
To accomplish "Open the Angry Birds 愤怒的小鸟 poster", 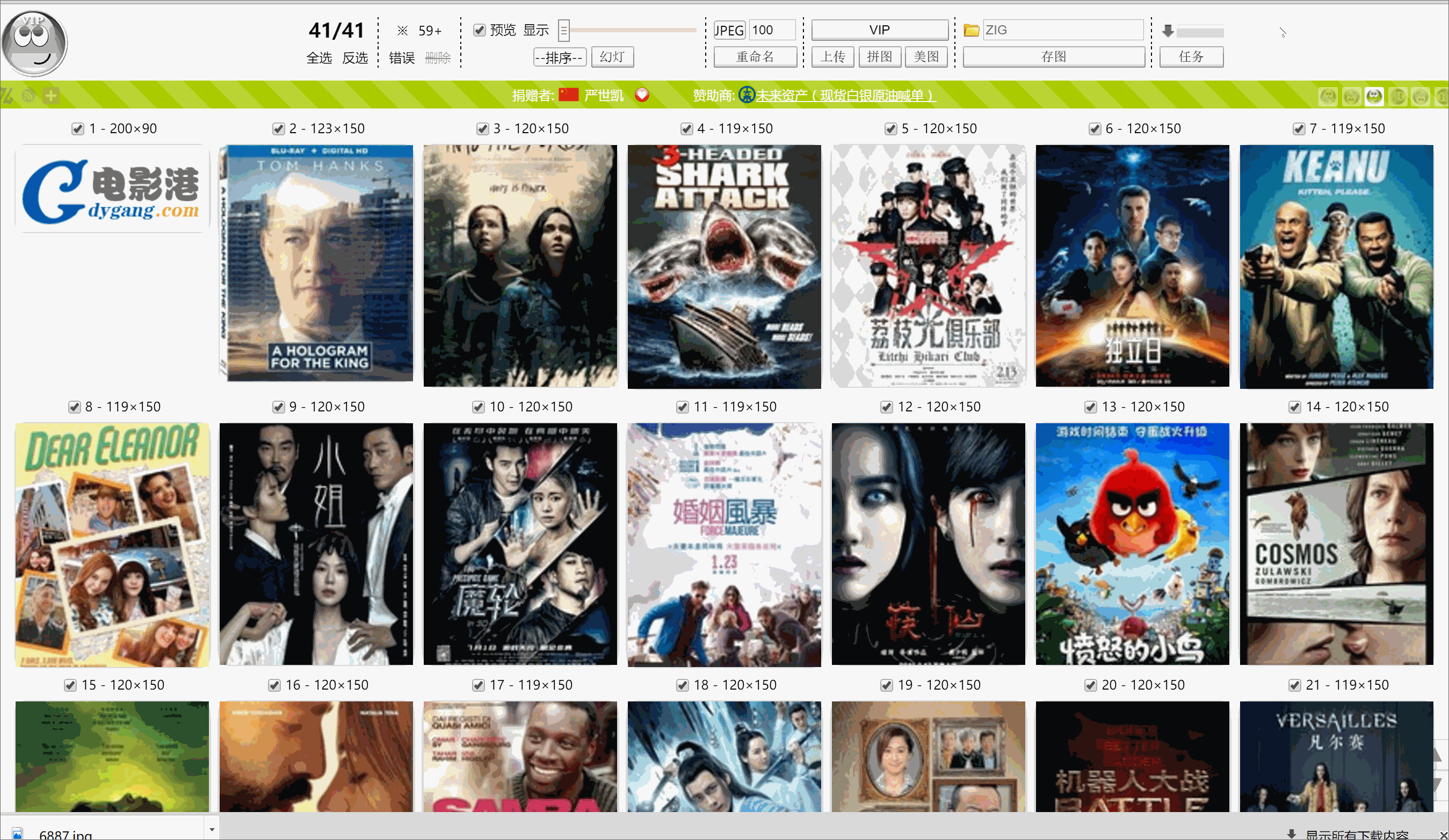I will point(1132,544).
